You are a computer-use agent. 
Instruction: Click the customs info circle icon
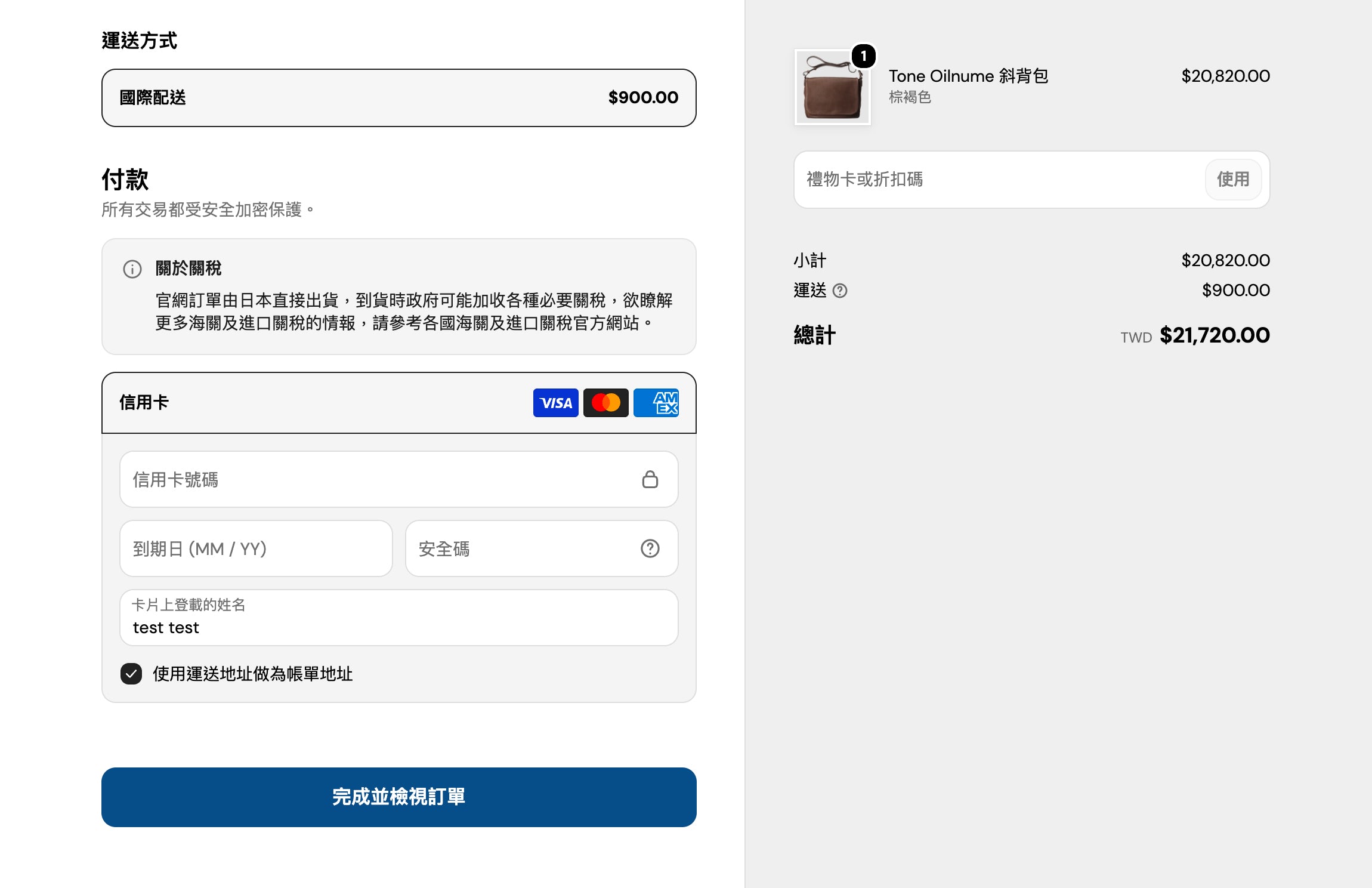click(132, 269)
